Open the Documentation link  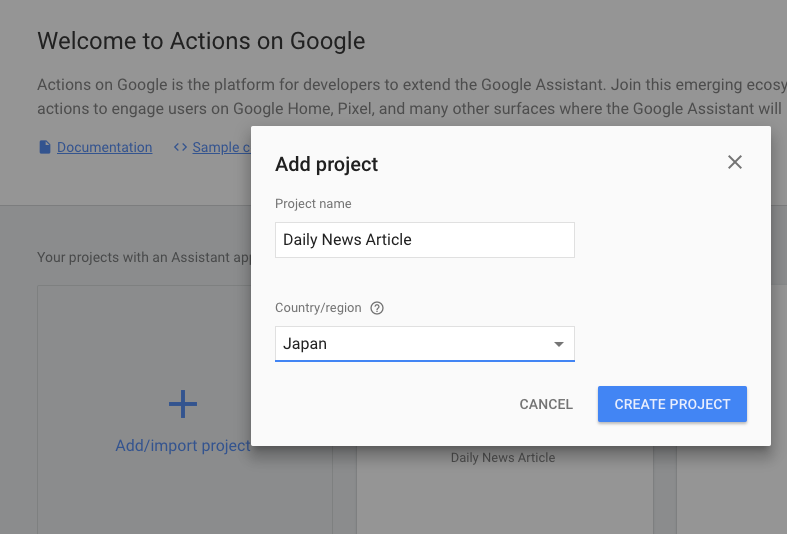pyautogui.click(x=104, y=147)
